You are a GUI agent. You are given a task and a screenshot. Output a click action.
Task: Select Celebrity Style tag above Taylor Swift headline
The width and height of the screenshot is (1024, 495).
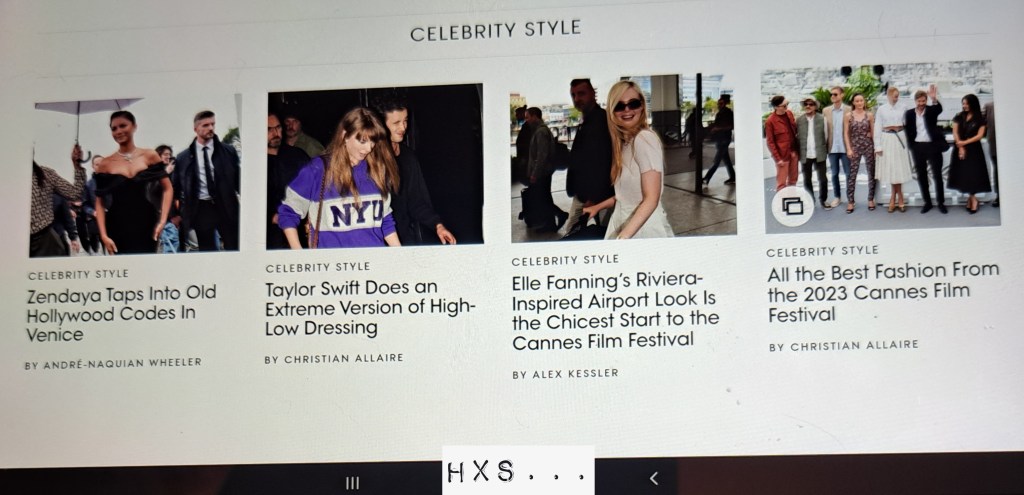pyautogui.click(x=318, y=267)
